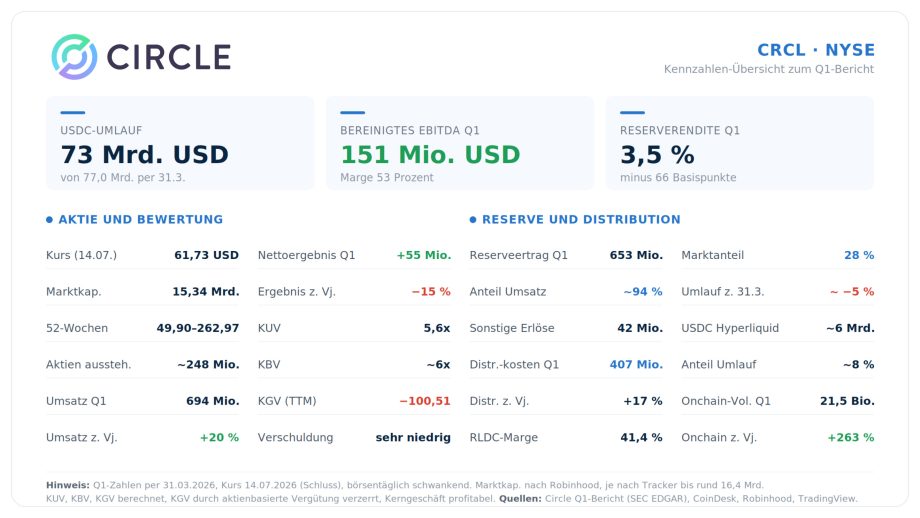The height and width of the screenshot is (518, 920).
Task: Open the Reserverendite 3,5 % card
Action: click(x=740, y=143)
